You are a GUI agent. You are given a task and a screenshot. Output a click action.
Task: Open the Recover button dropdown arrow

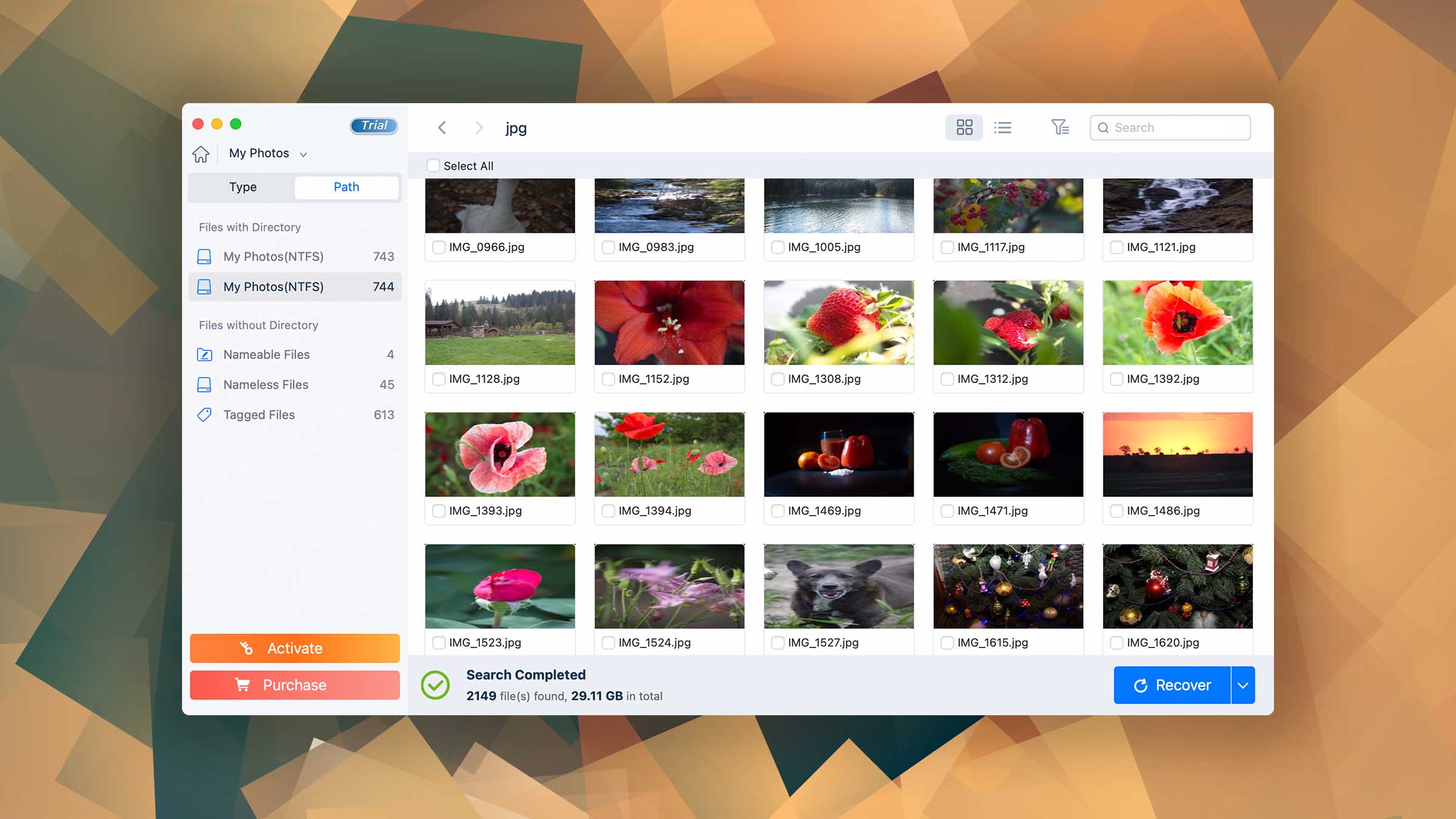pos(1243,685)
